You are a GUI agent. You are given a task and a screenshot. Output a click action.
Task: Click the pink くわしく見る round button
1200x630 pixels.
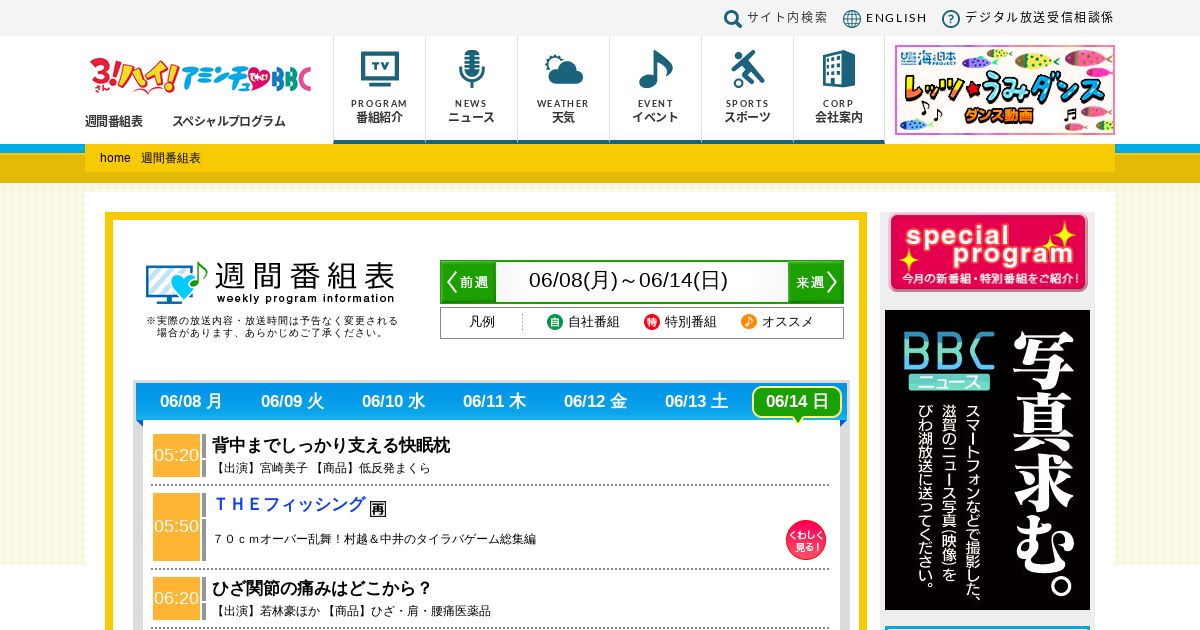click(806, 540)
